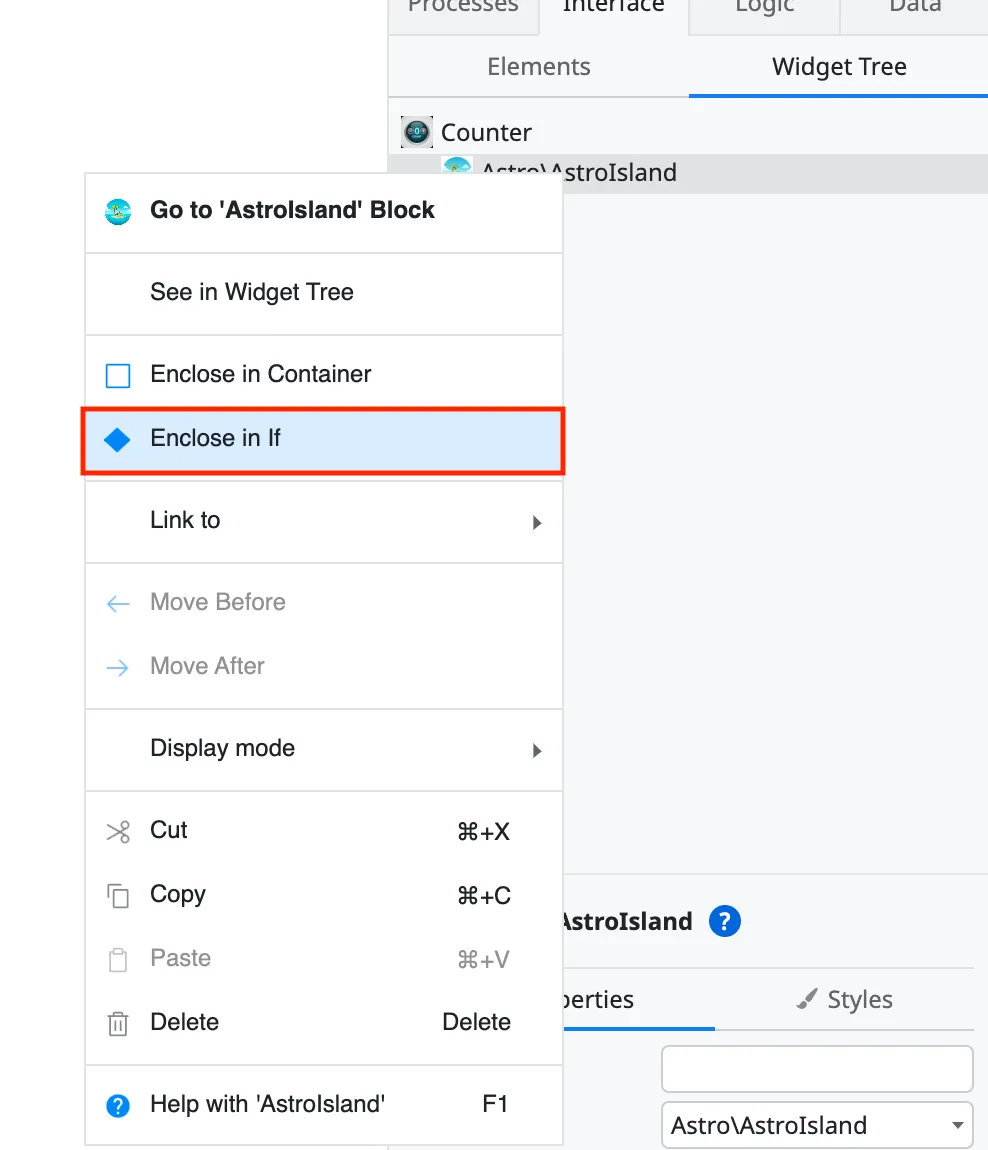Viewport: 988px width, 1150px height.
Task: Select Go to 'AstroIsland' Block
Action: (292, 210)
